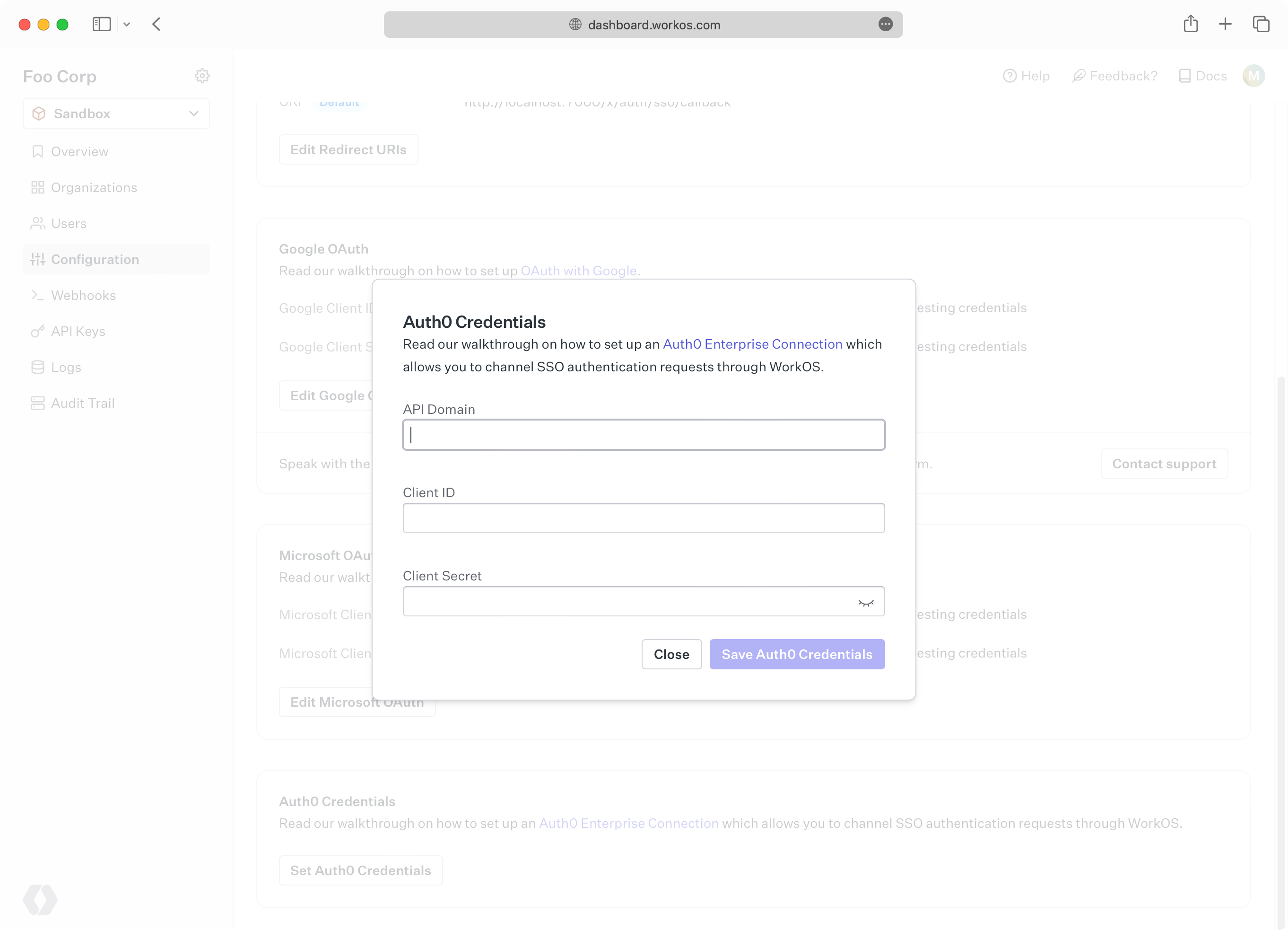Viewport: 1288px width, 930px height.
Task: Click the Safari share icon
Action: [x=1191, y=25]
